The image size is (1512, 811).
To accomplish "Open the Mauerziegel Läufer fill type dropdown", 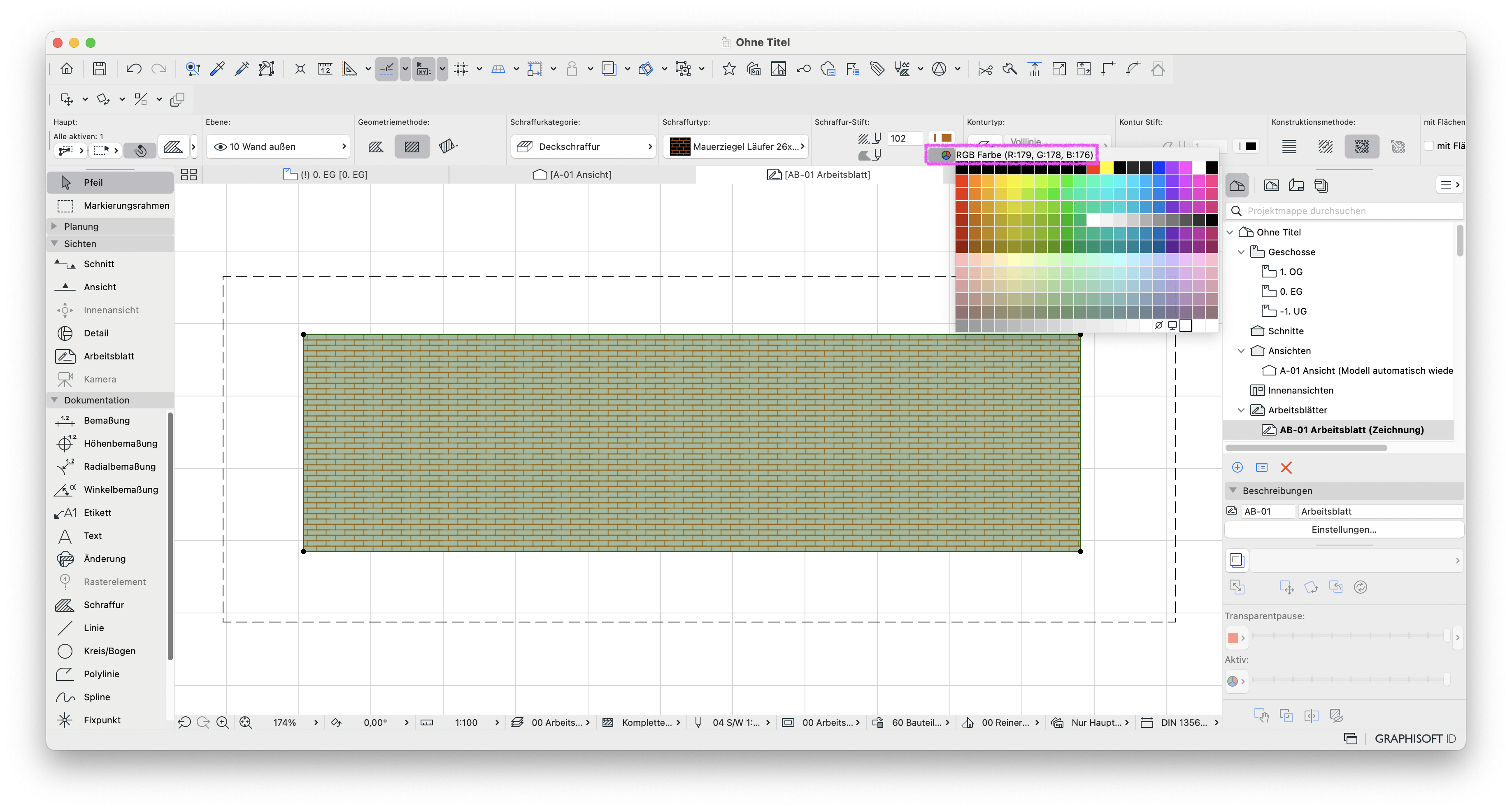I will click(736, 146).
